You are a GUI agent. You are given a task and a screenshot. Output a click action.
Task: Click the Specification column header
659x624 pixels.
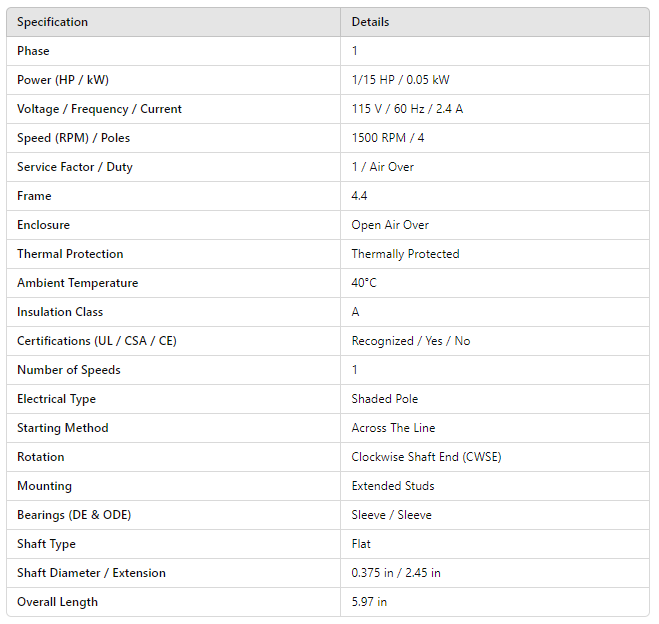point(52,22)
